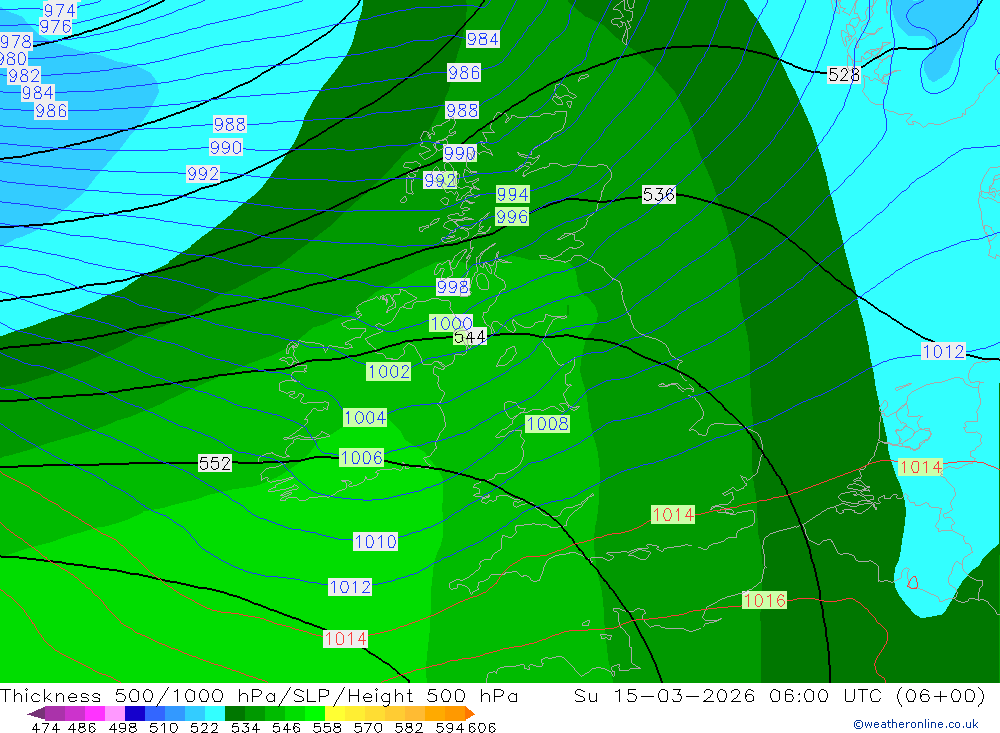The image size is (1000, 733).
Task: Click the '1002' isobar label
Action: [388, 371]
